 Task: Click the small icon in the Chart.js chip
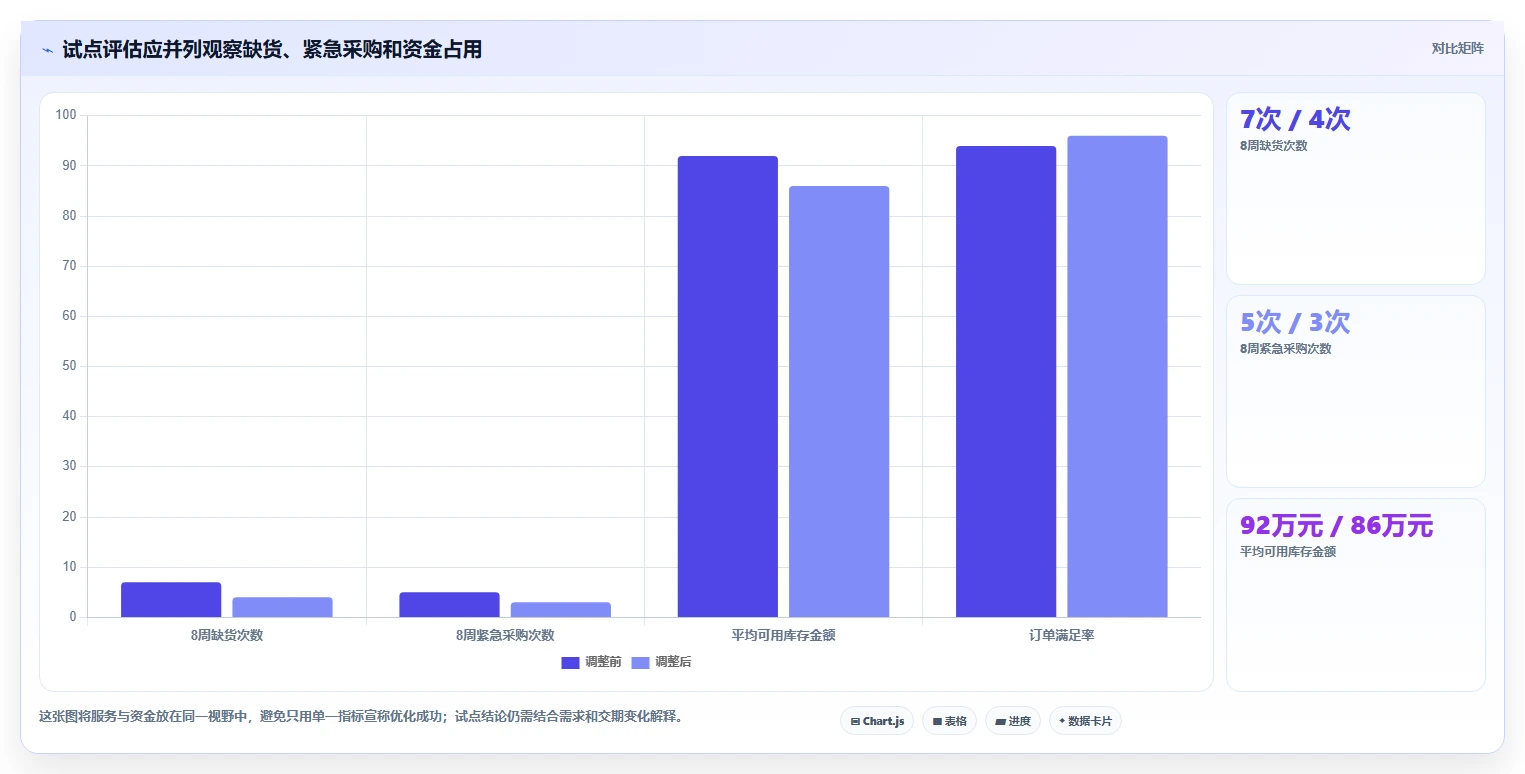pyautogui.click(x=855, y=721)
